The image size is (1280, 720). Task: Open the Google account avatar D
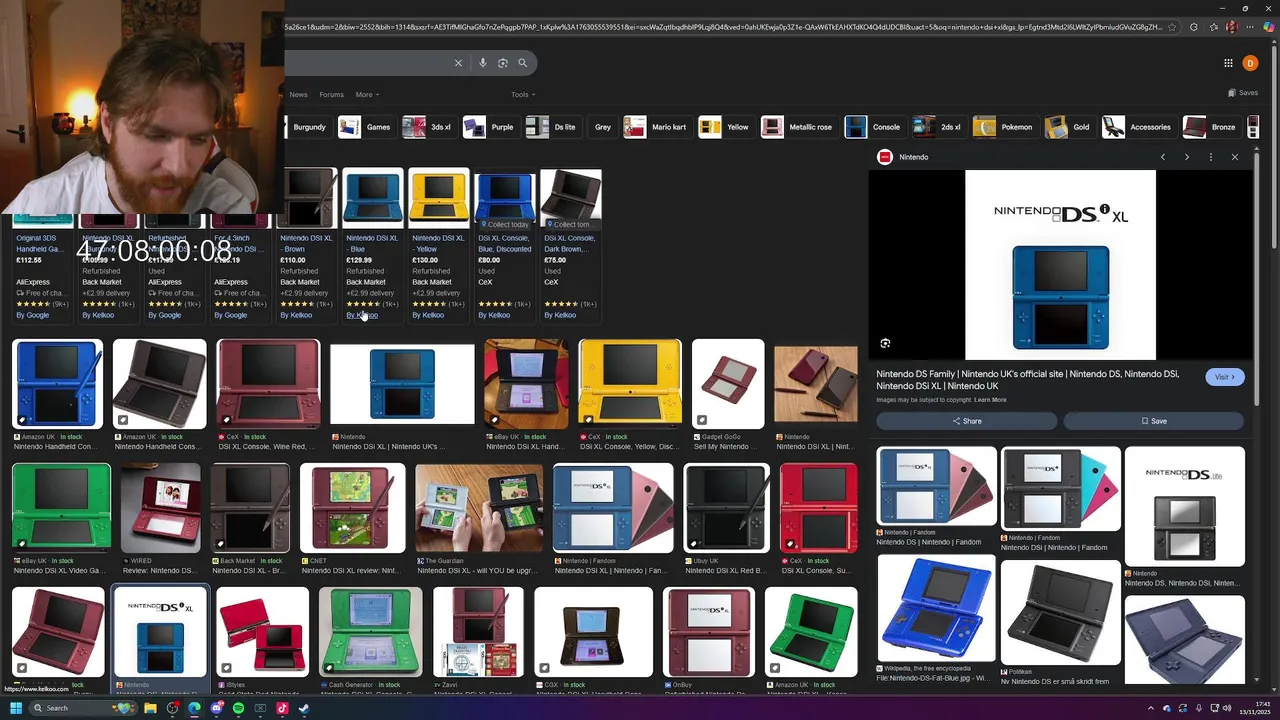1250,63
